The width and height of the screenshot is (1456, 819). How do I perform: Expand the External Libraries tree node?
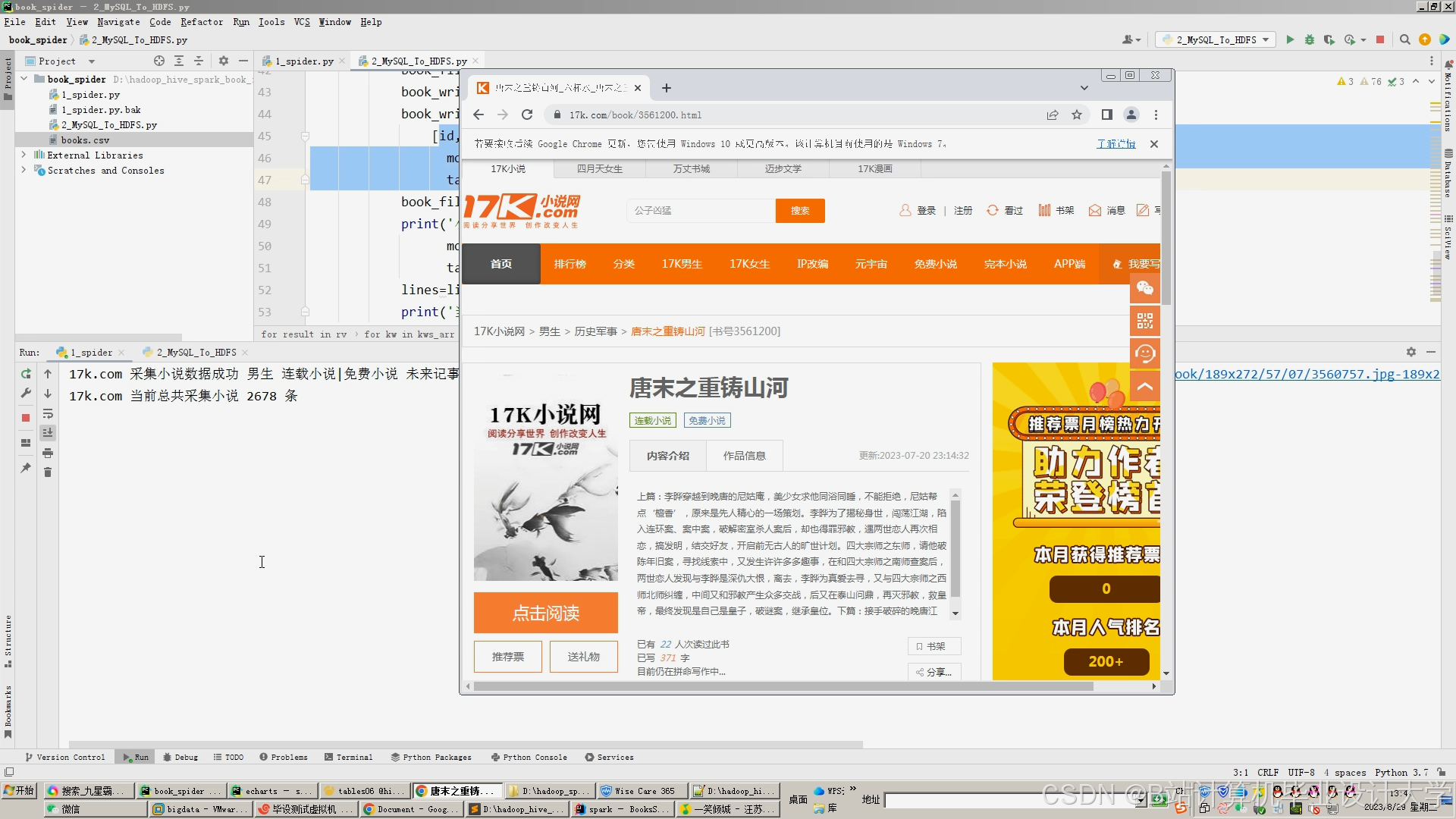coord(24,155)
